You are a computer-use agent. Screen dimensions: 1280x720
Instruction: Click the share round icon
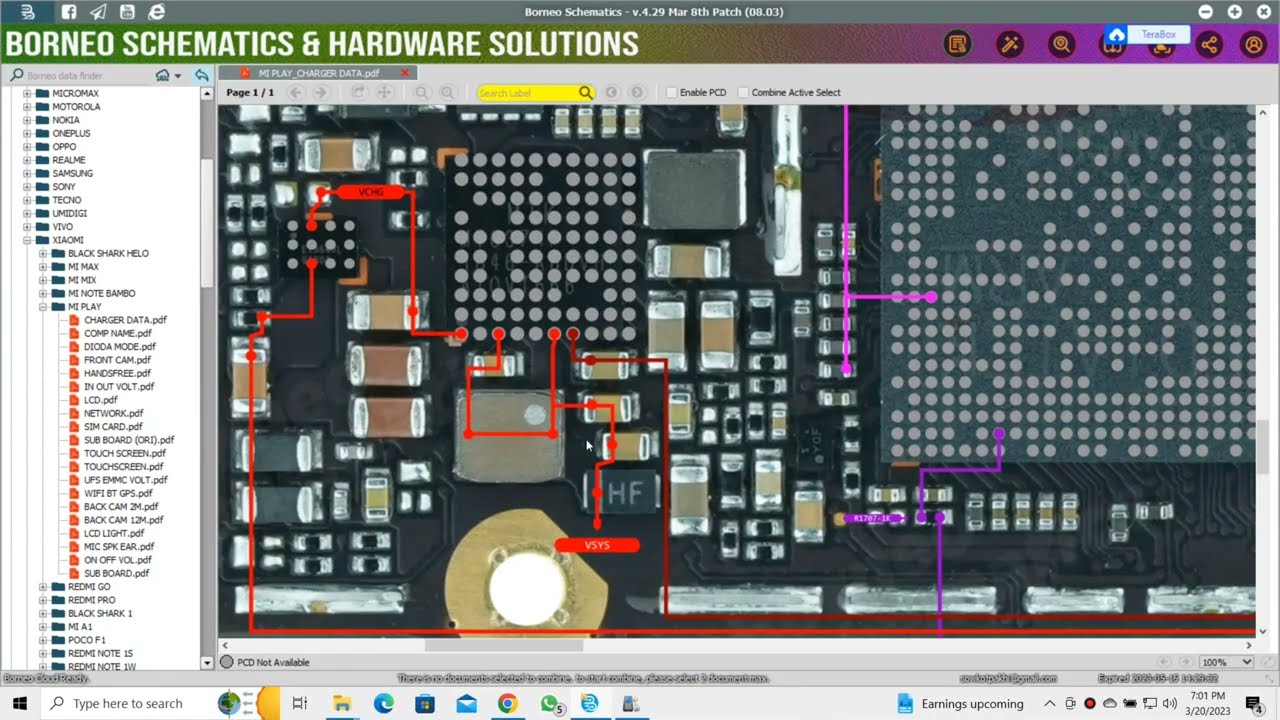click(x=1210, y=44)
